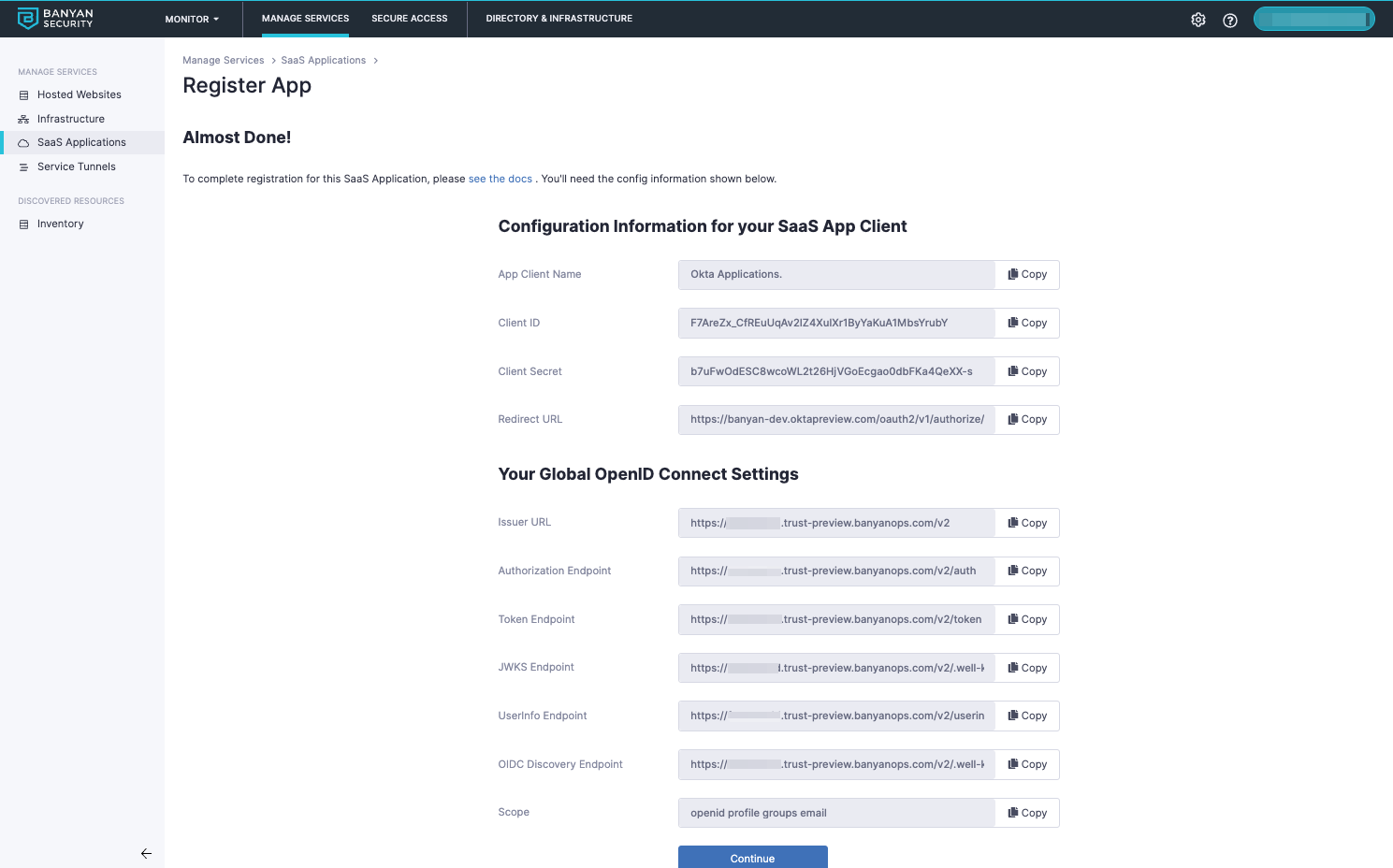The width and height of the screenshot is (1393, 868).
Task: Click the Token Endpoint URL field
Action: coord(836,619)
